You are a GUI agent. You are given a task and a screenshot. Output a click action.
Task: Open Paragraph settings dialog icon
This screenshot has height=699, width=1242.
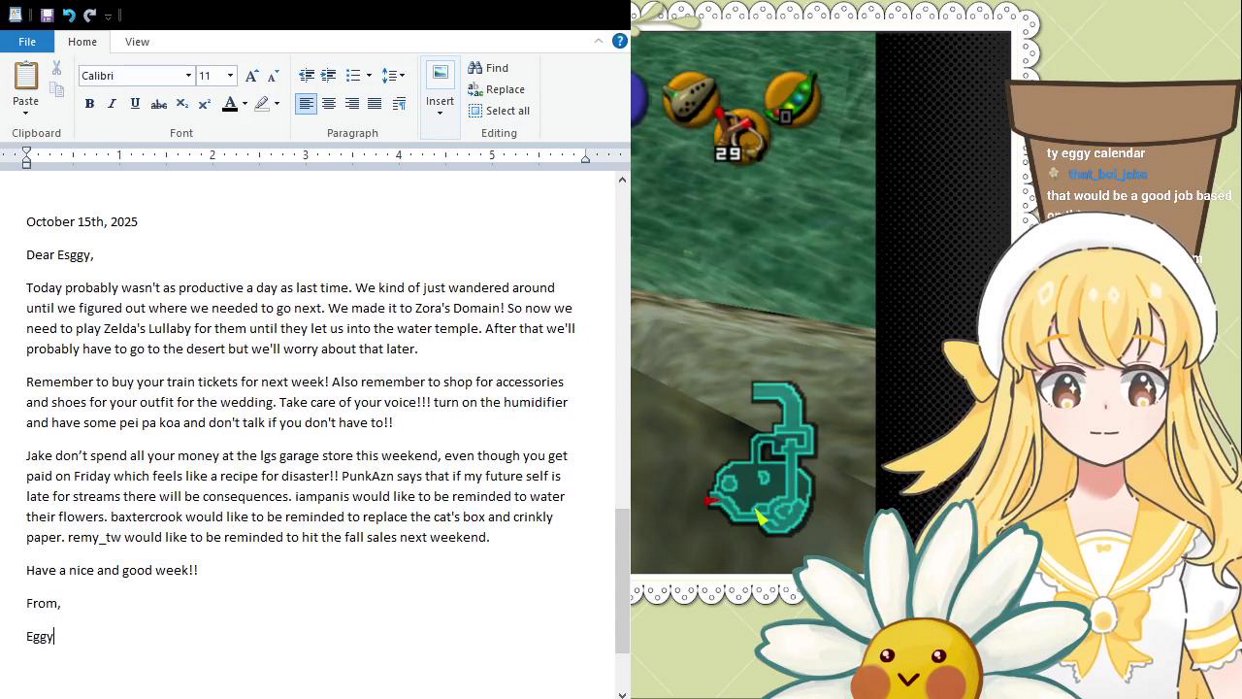click(399, 104)
